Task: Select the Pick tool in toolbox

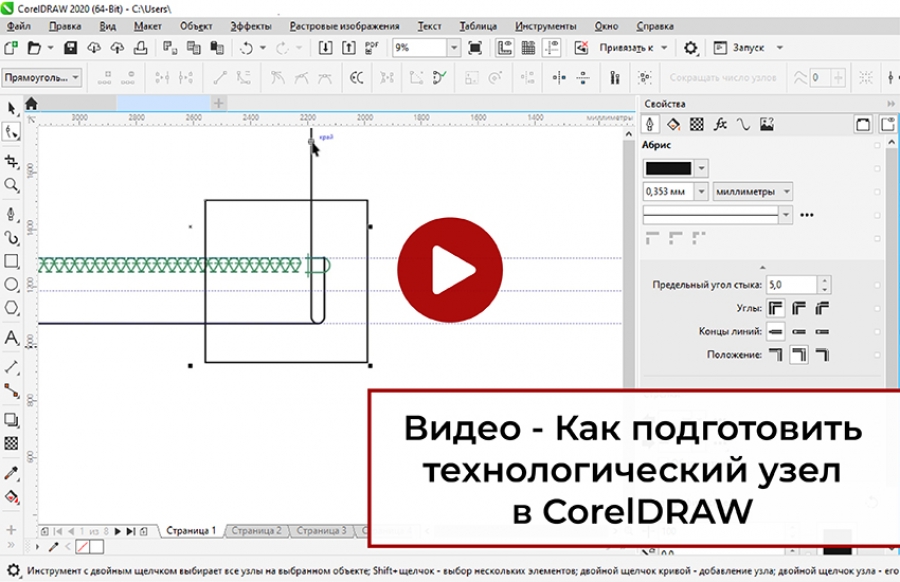Action: pyautogui.click(x=11, y=108)
